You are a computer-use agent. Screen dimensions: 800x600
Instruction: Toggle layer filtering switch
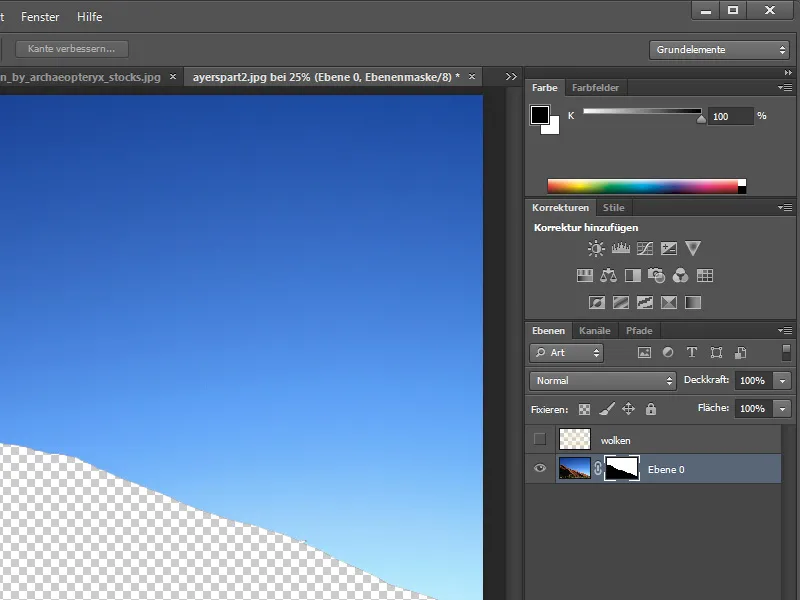click(786, 352)
